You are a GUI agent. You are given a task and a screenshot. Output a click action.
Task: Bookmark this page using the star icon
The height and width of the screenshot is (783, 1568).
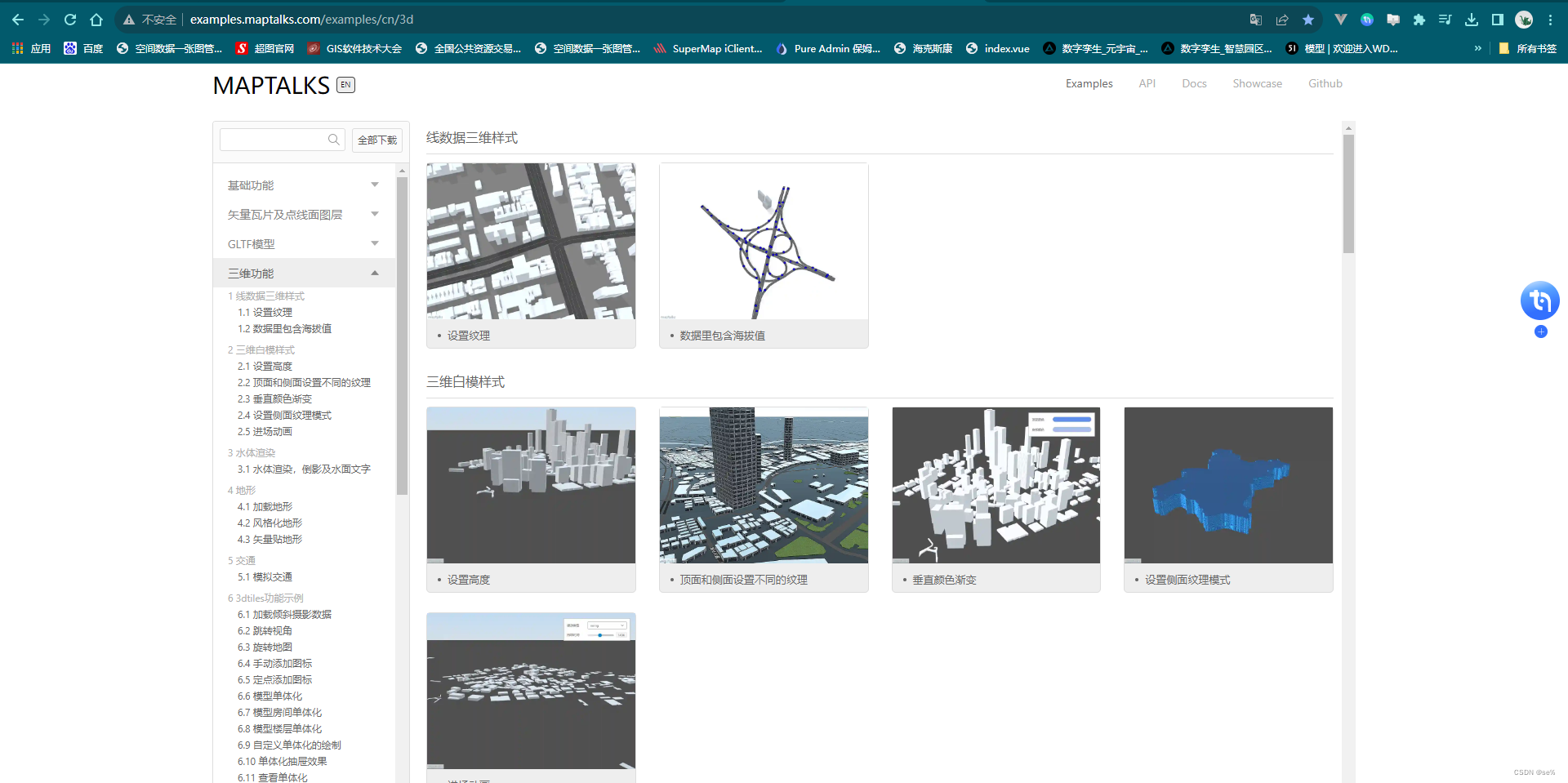pos(1309,19)
